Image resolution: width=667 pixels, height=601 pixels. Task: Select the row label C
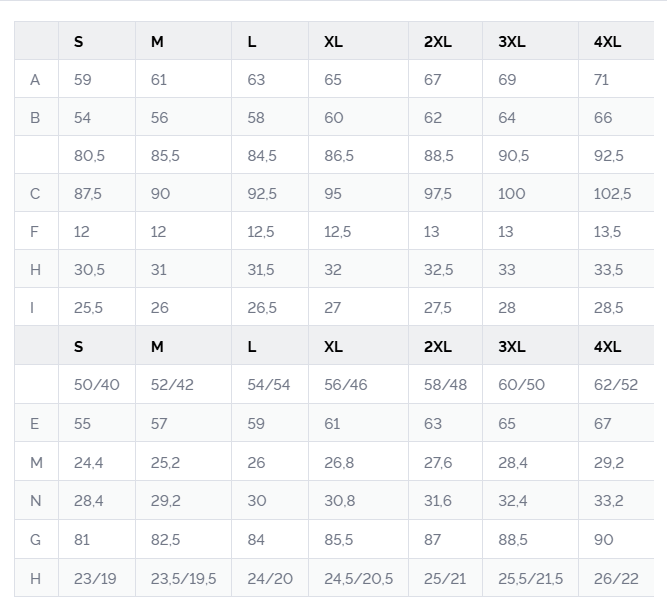coord(36,194)
